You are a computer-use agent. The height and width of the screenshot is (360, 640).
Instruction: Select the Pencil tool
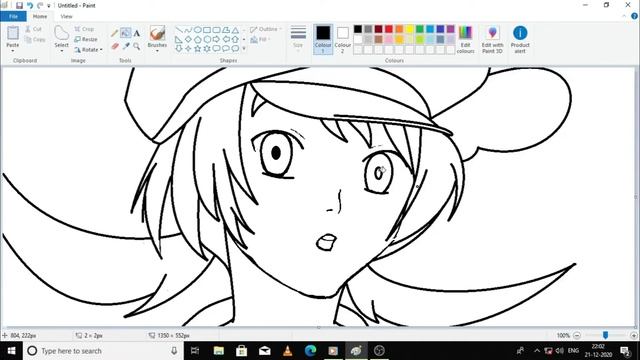114,33
